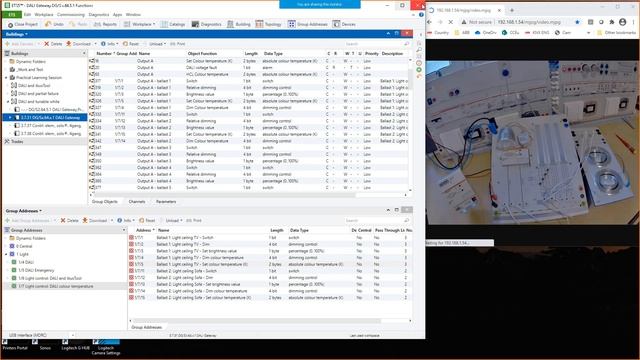Open the Edit menu
Screen dimensions: 640x360
point(27,15)
